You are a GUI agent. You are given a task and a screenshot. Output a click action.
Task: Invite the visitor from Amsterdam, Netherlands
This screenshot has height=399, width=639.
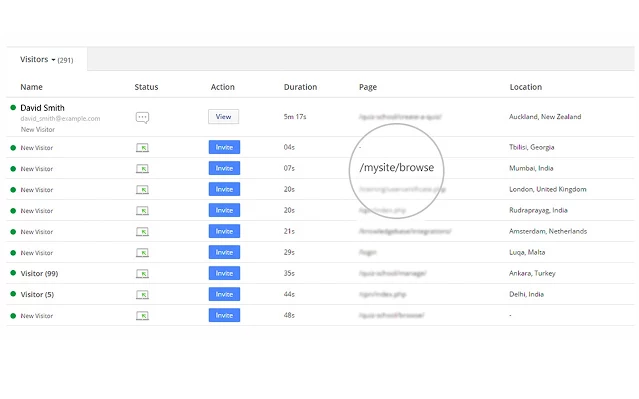pos(224,231)
